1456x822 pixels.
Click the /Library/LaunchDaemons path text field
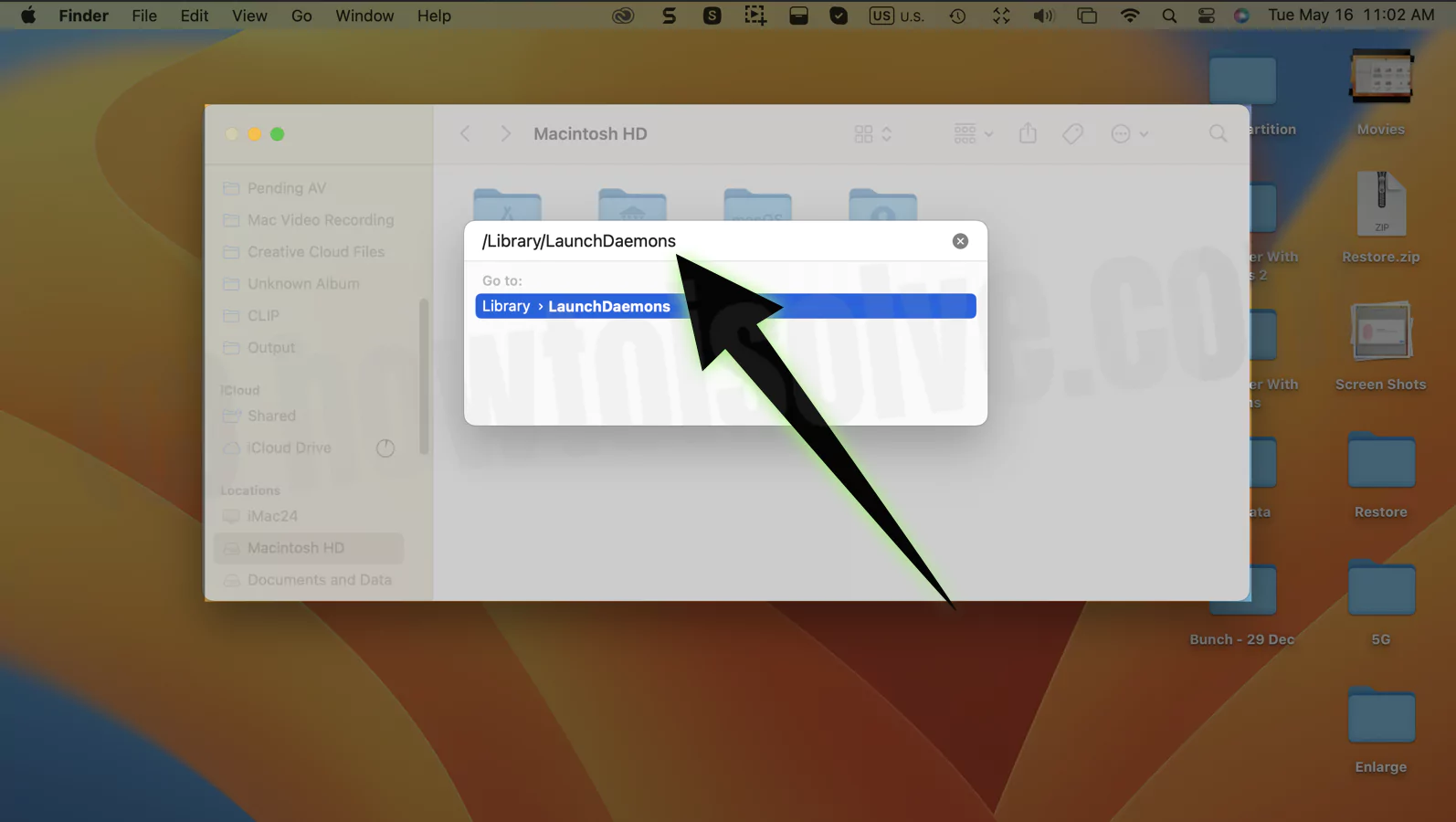coord(712,241)
